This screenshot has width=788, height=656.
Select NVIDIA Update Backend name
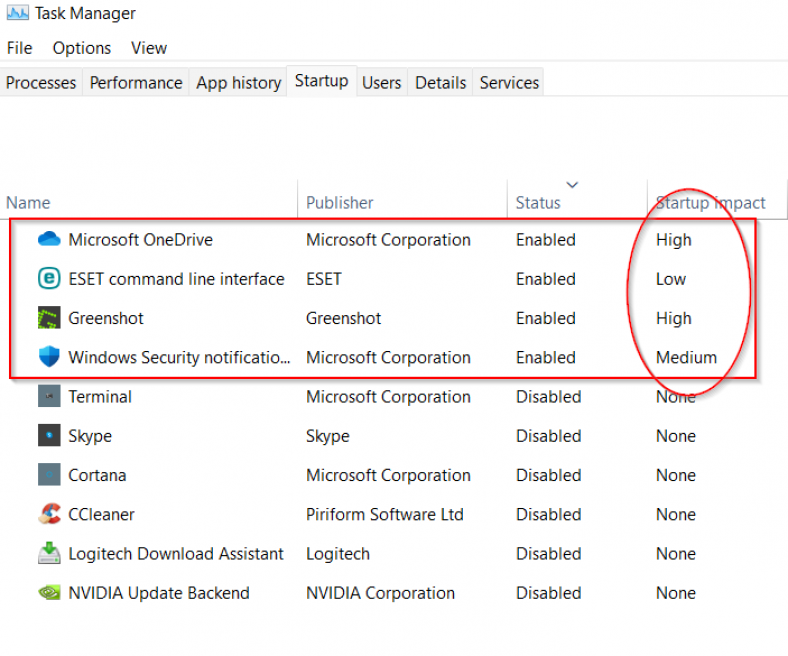coord(159,593)
